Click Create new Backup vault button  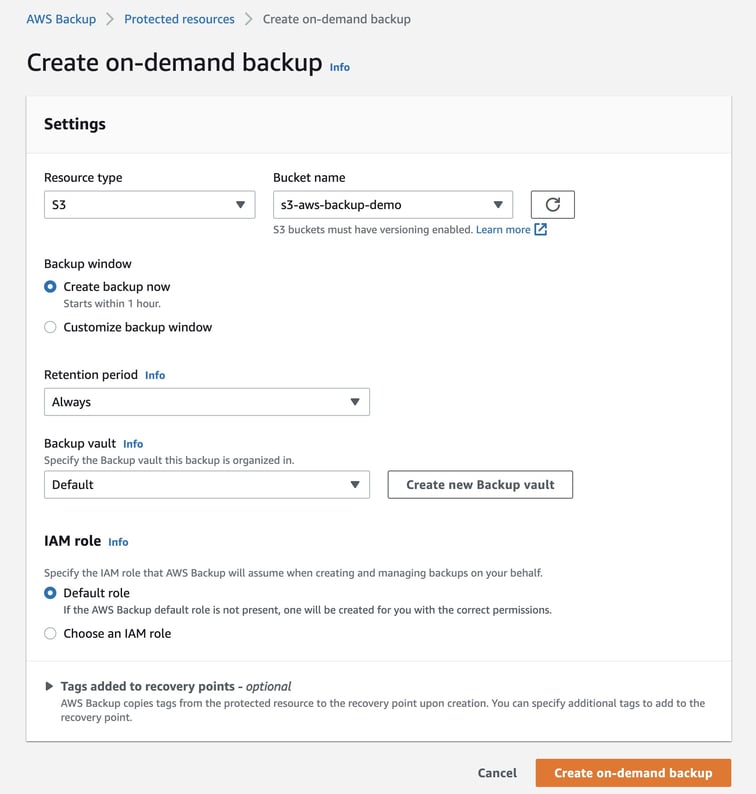pos(480,485)
